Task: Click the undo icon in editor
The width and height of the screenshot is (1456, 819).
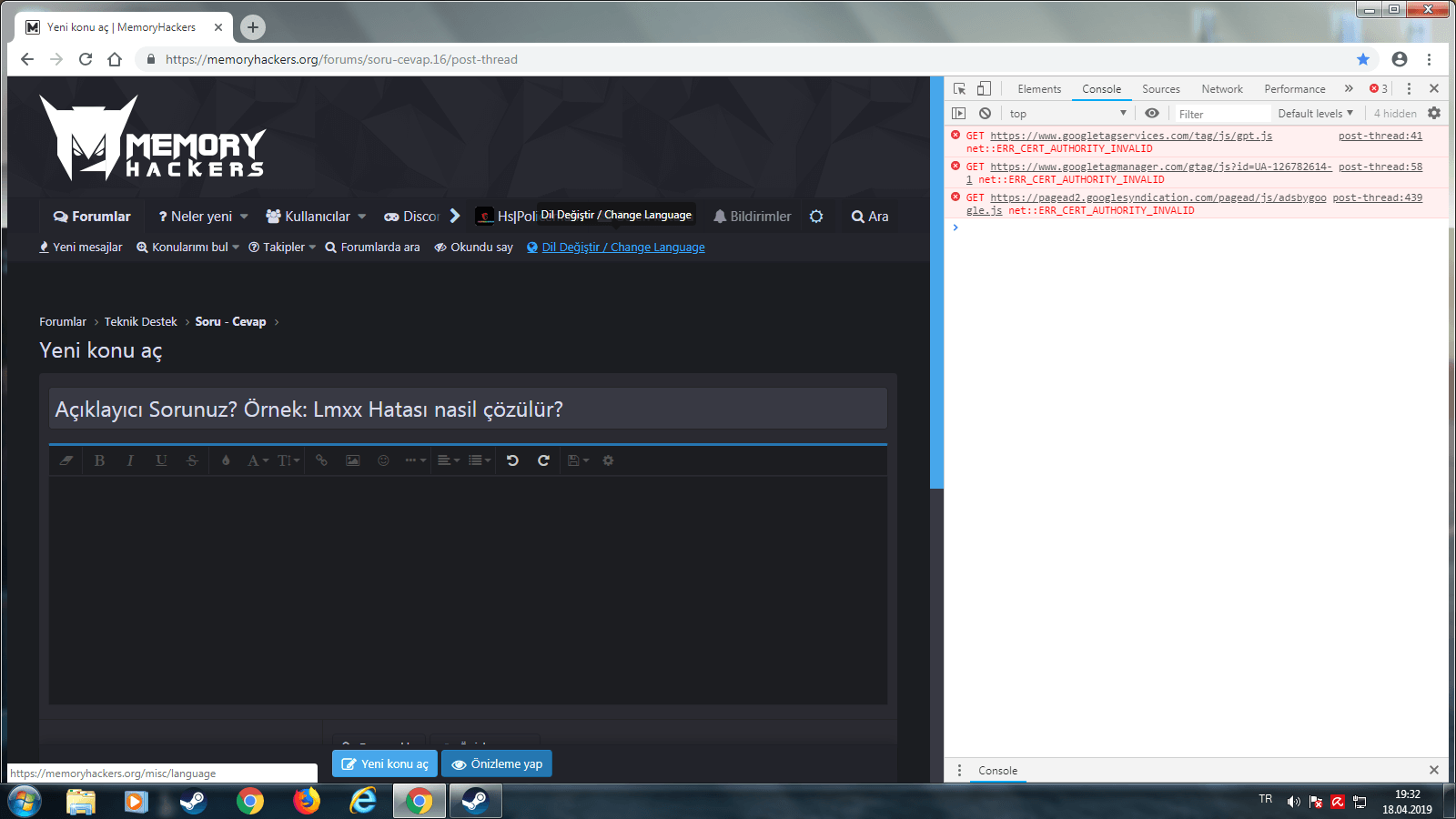Action: pyautogui.click(x=512, y=460)
